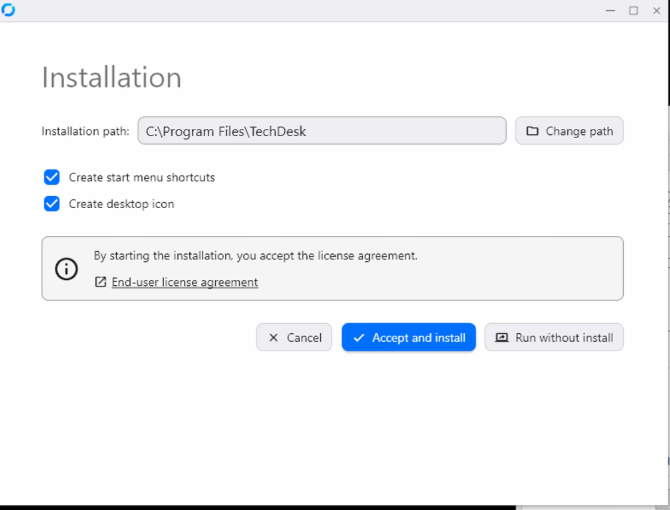
Task: Click the TechDesk logo in the title bar
Action: pyautogui.click(x=8, y=9)
